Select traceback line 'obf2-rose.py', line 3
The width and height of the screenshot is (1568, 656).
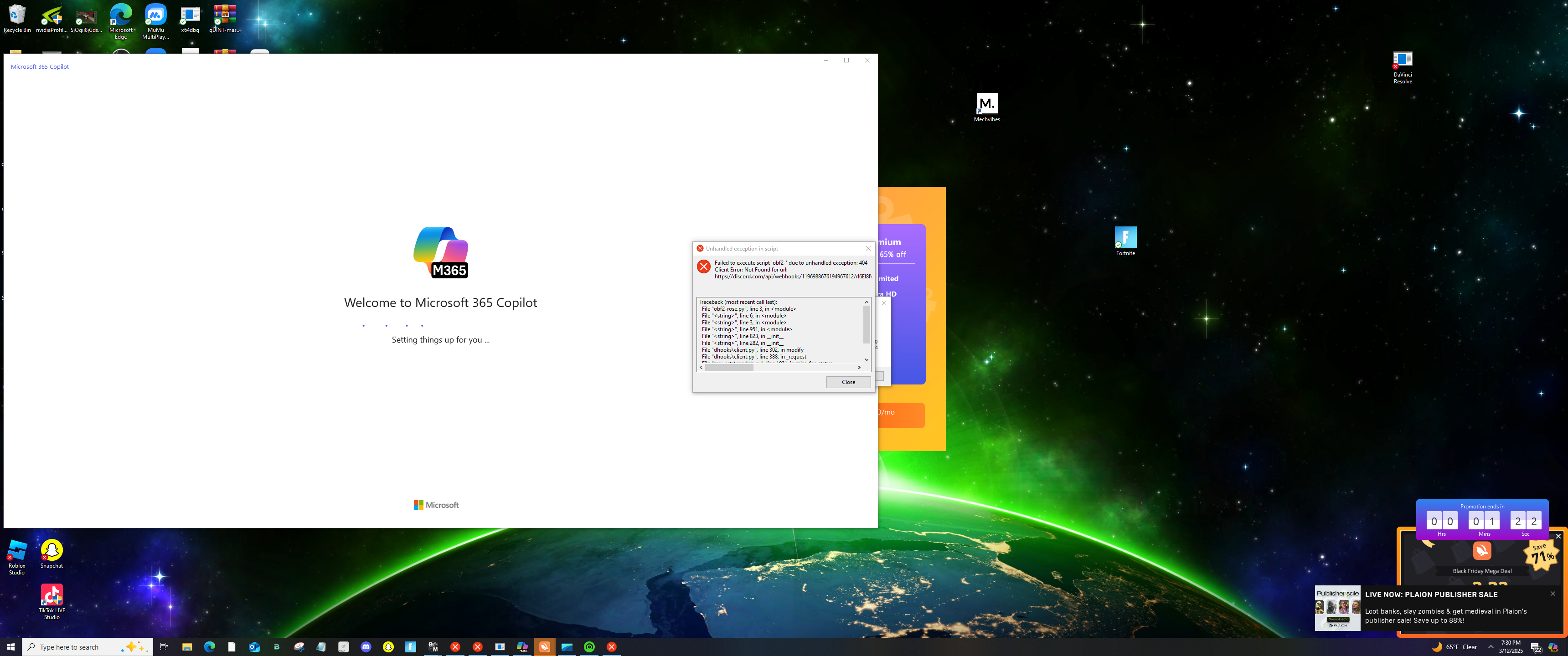coord(749,308)
